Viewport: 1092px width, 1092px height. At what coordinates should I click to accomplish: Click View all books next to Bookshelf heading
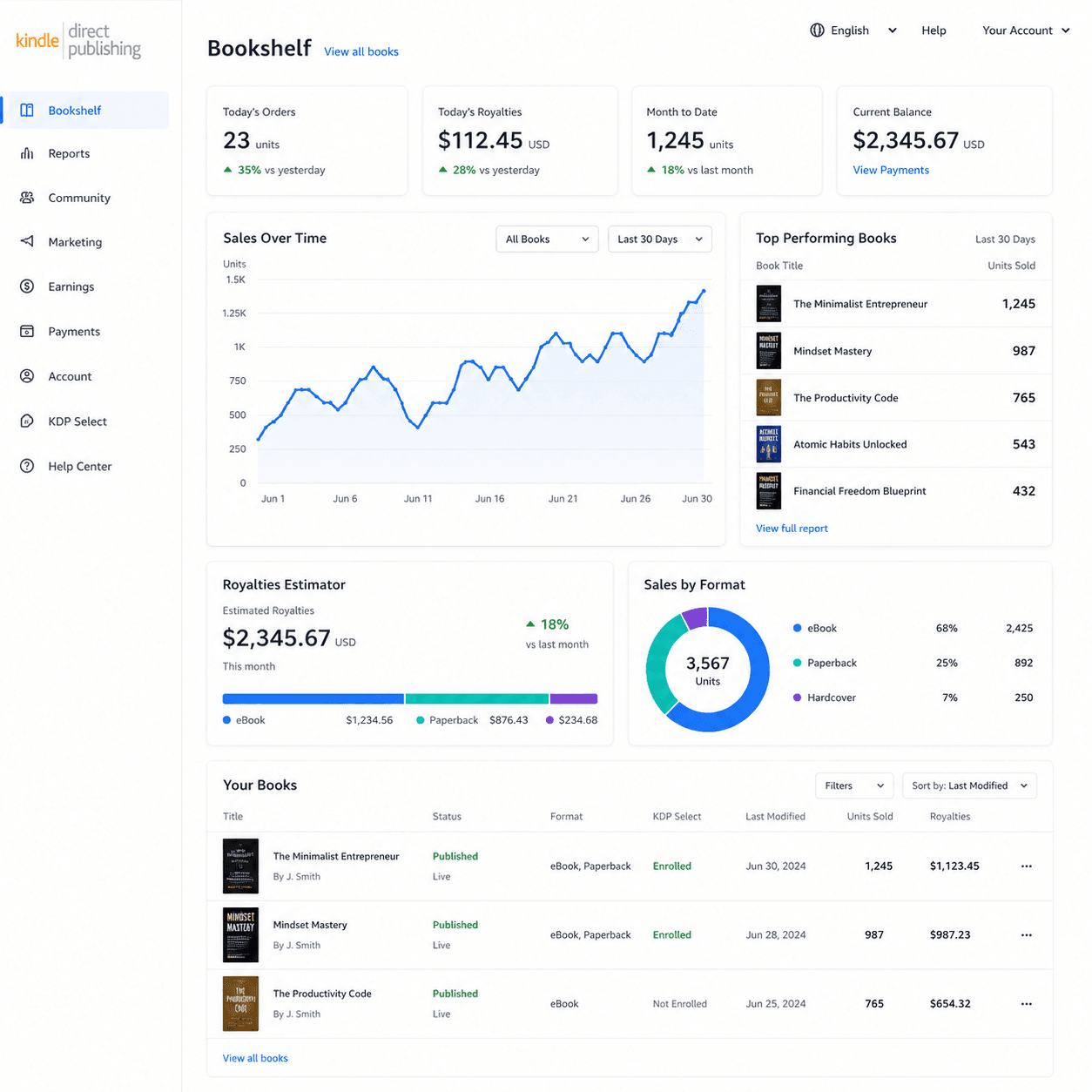(361, 51)
